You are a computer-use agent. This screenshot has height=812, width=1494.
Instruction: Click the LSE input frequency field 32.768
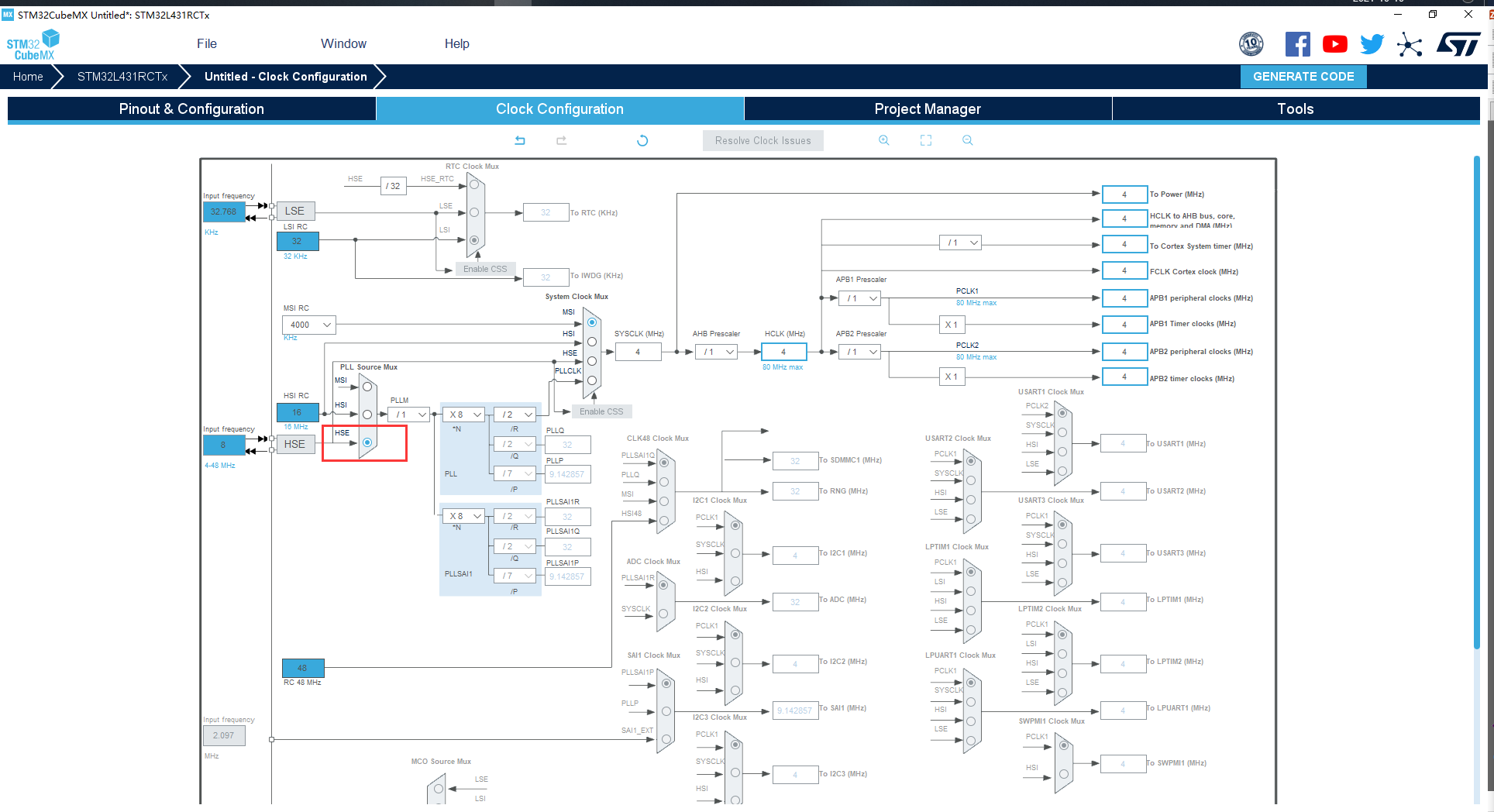coord(224,212)
